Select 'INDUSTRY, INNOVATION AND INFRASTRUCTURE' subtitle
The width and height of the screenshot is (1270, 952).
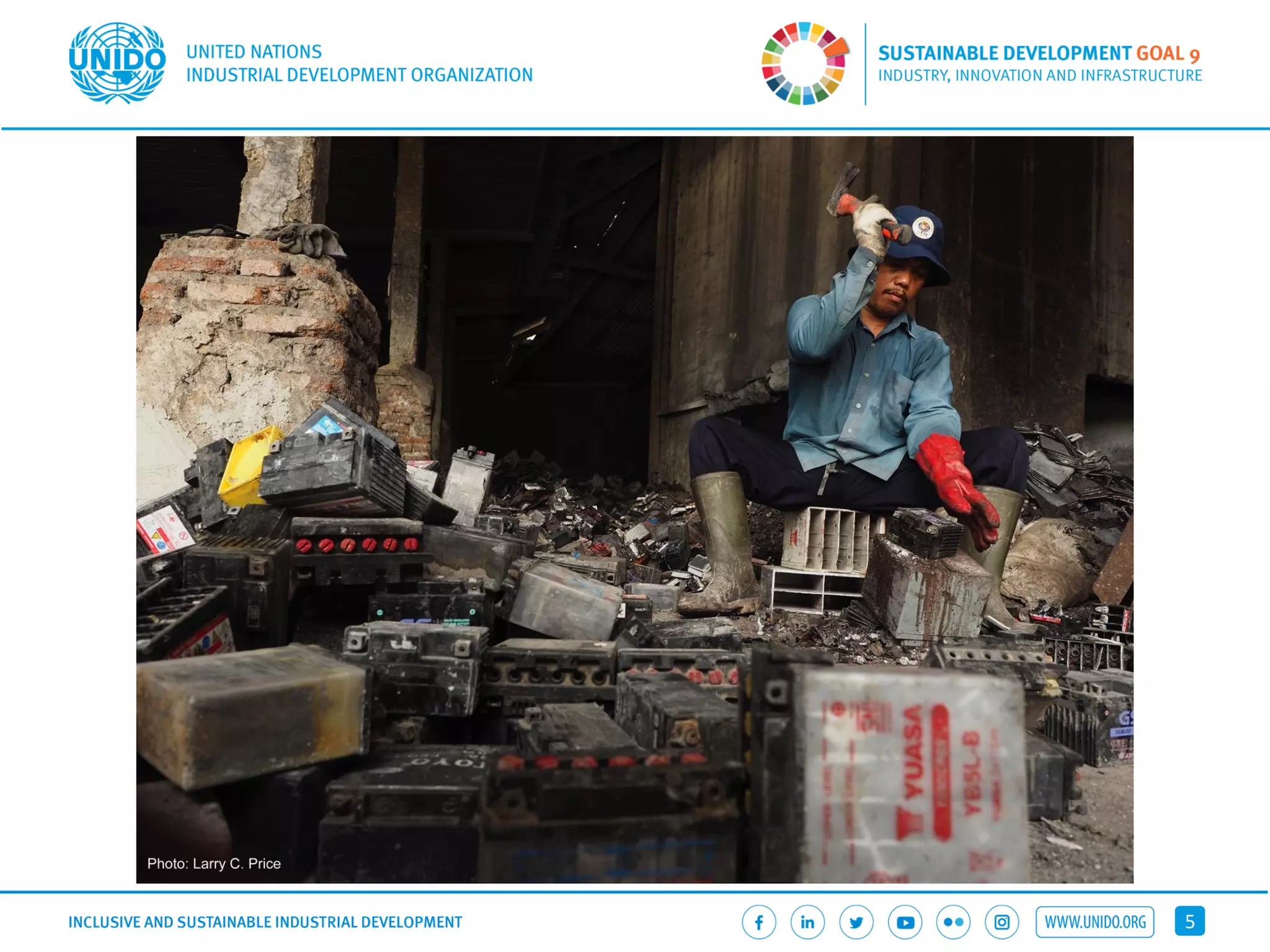click(1040, 76)
